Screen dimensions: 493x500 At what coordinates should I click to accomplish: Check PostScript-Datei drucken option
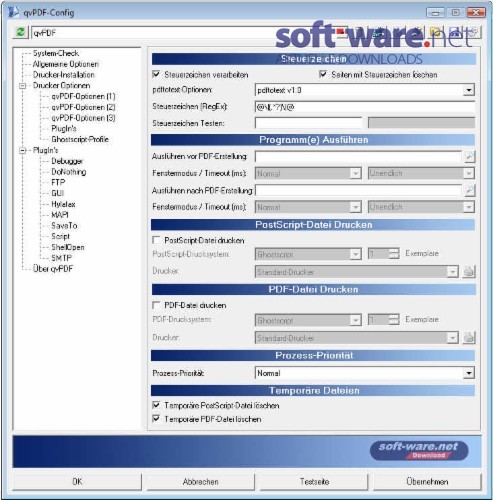click(156, 240)
